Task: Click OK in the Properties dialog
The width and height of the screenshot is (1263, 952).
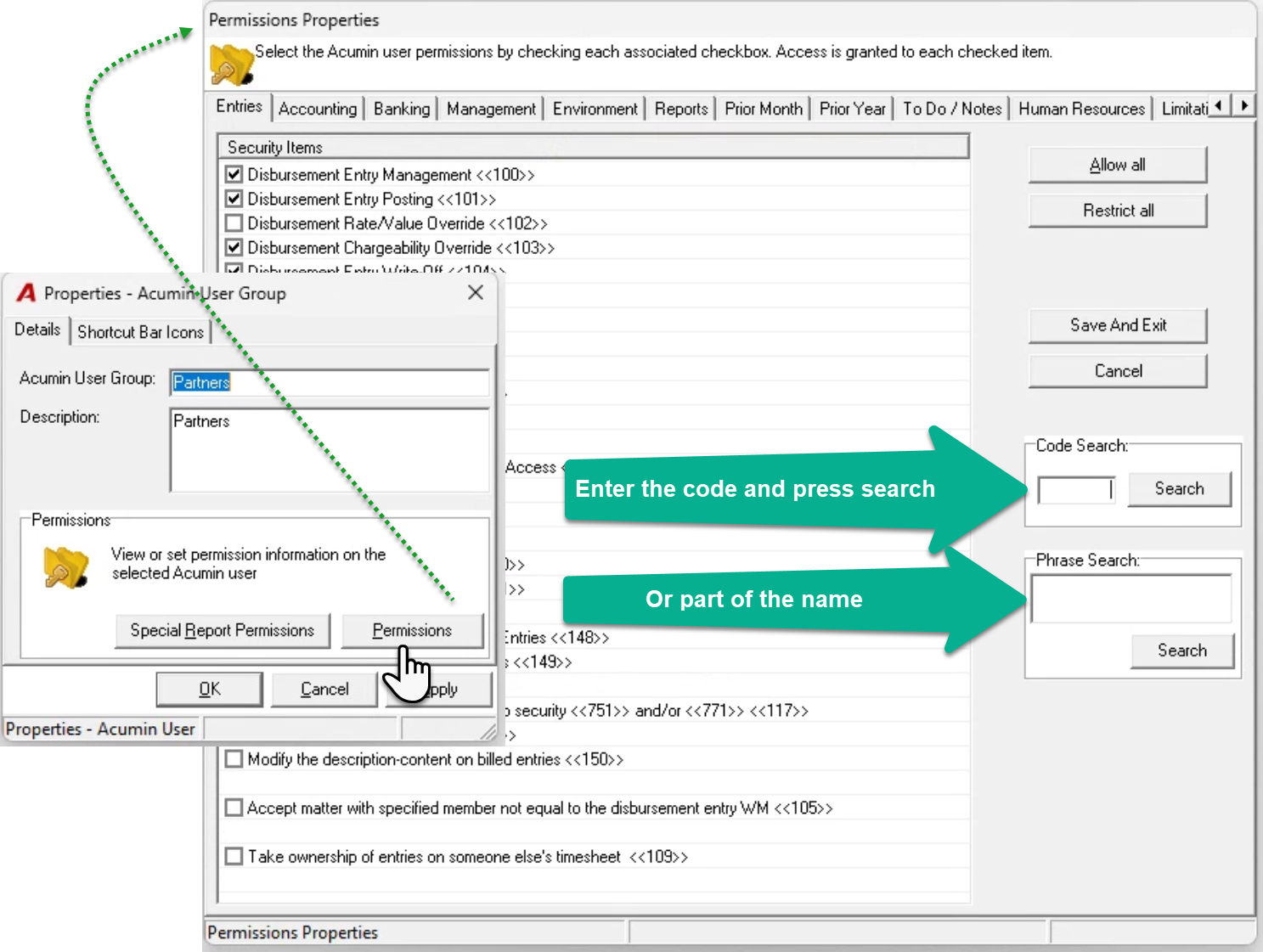Action: [x=209, y=690]
